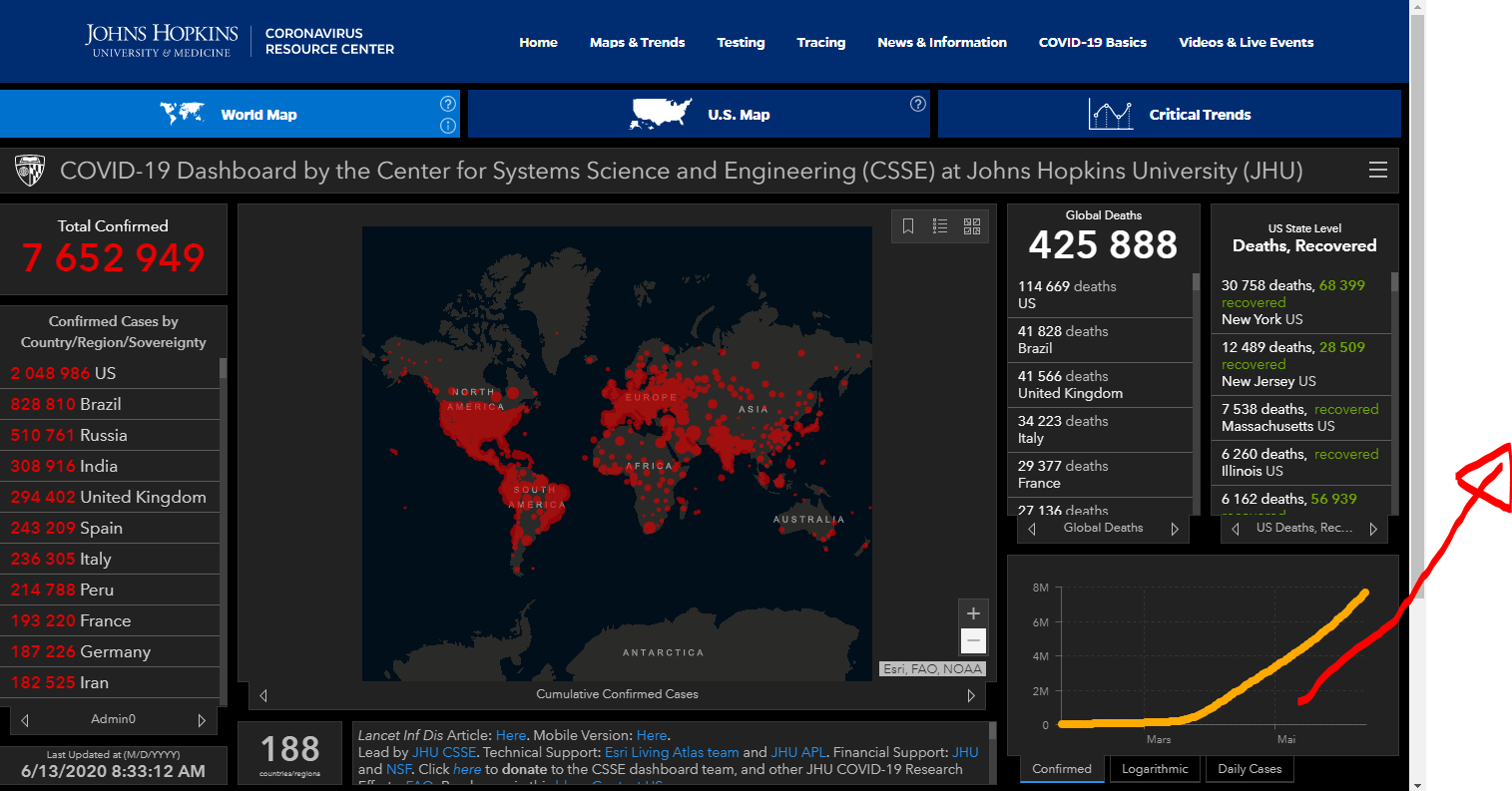Follow the JHU APL link

(x=798, y=752)
